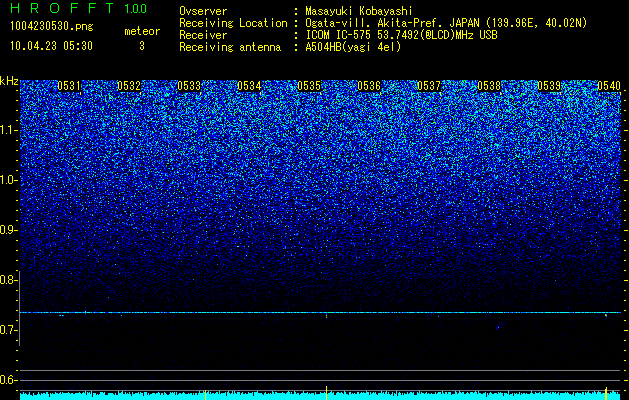The image size is (629, 400).
Task: Click the yellow meteor marker below 0535
Action: click(x=327, y=392)
